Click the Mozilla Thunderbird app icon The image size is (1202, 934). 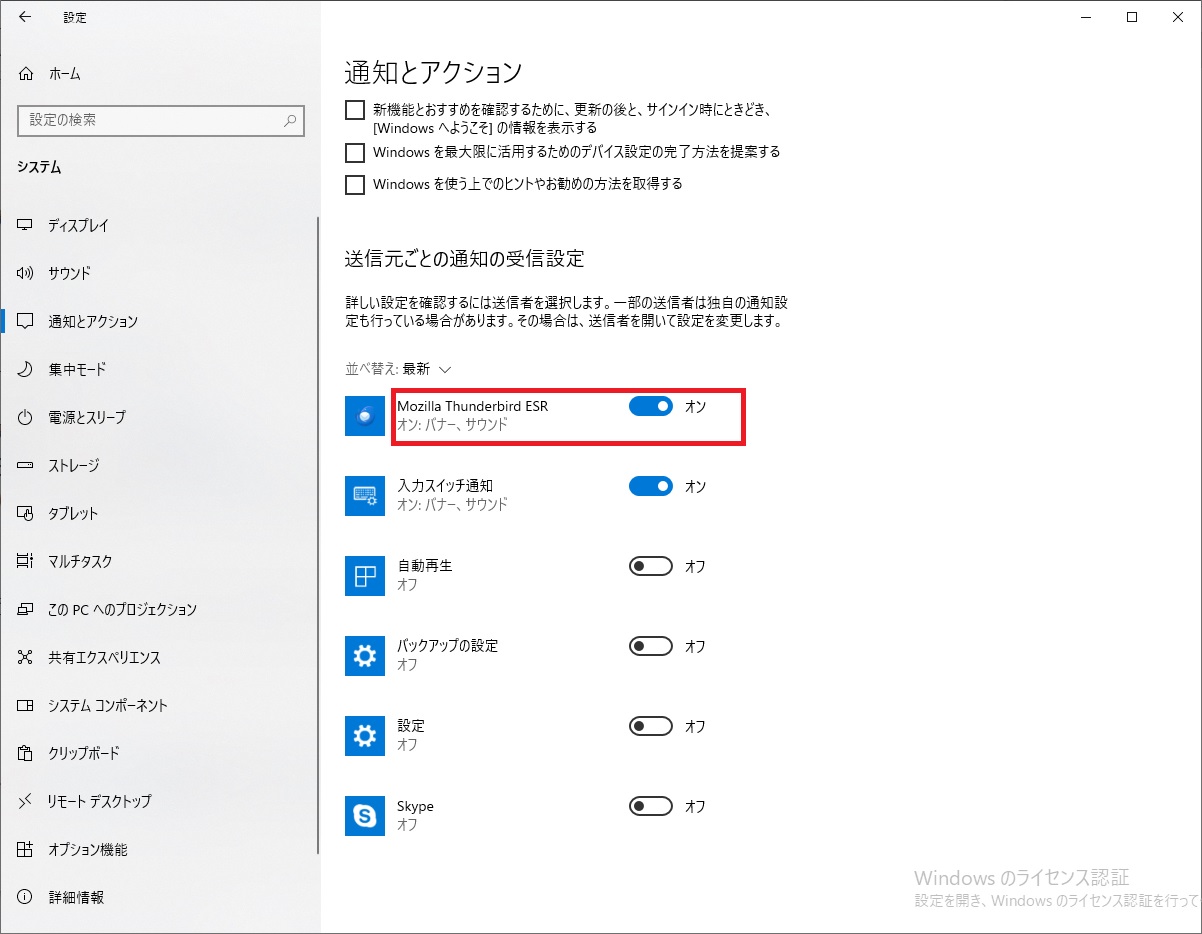point(365,416)
